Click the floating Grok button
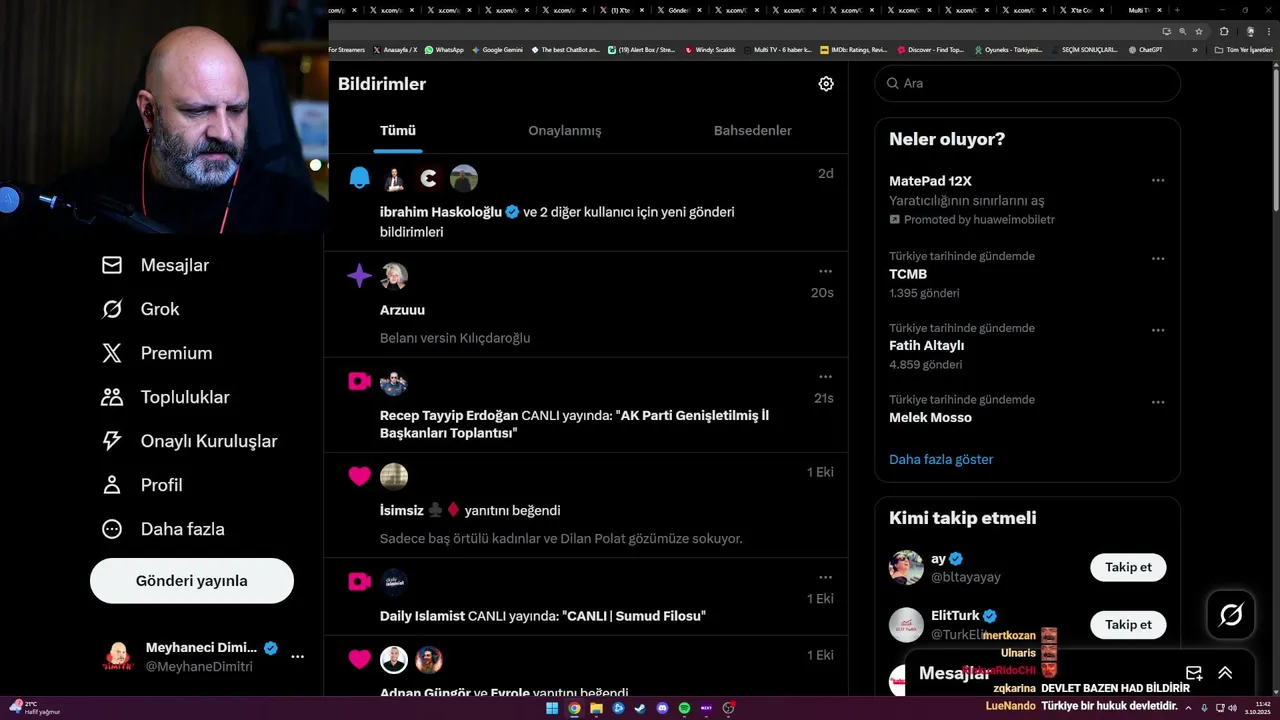This screenshot has height=720, width=1280. 1231,615
